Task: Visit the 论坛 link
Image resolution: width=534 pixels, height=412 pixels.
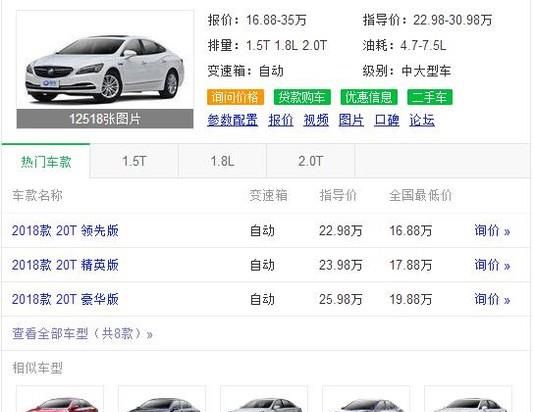Action: pos(422,120)
